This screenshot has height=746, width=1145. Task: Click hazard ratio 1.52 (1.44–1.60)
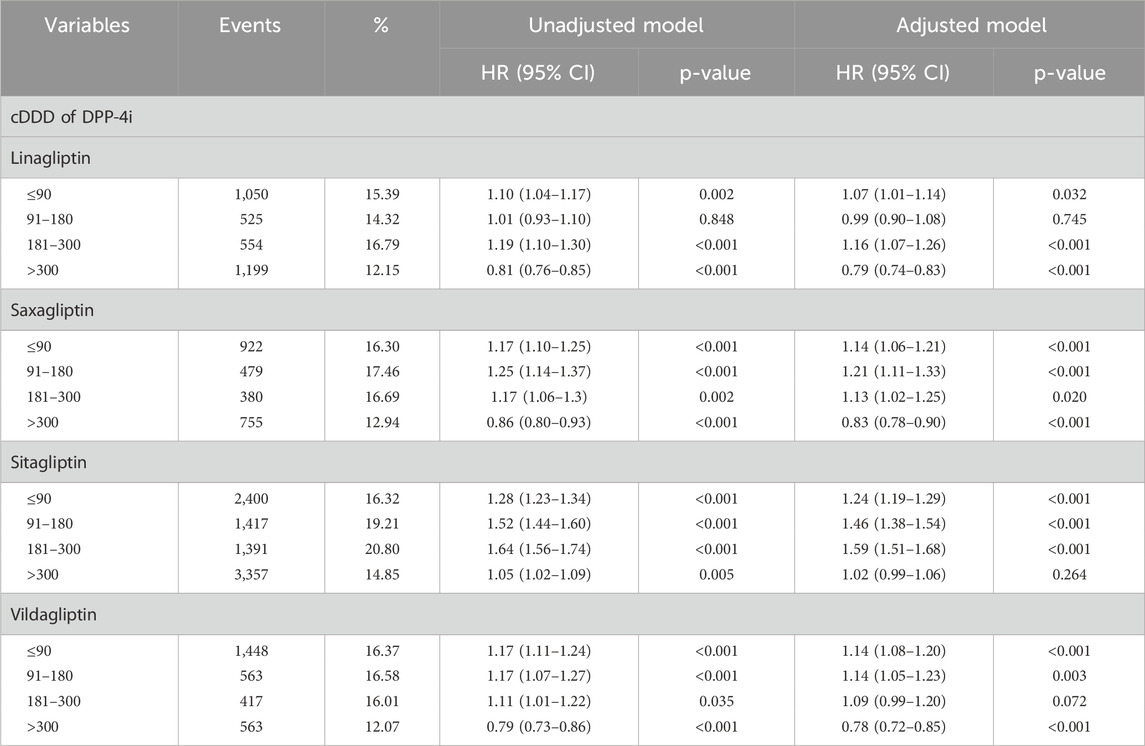coord(539,524)
